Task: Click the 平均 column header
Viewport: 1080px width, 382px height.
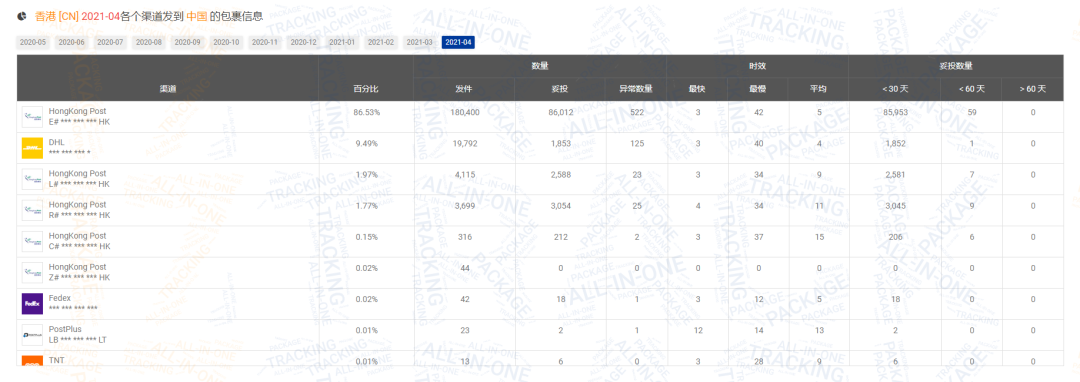Action: 818,89
